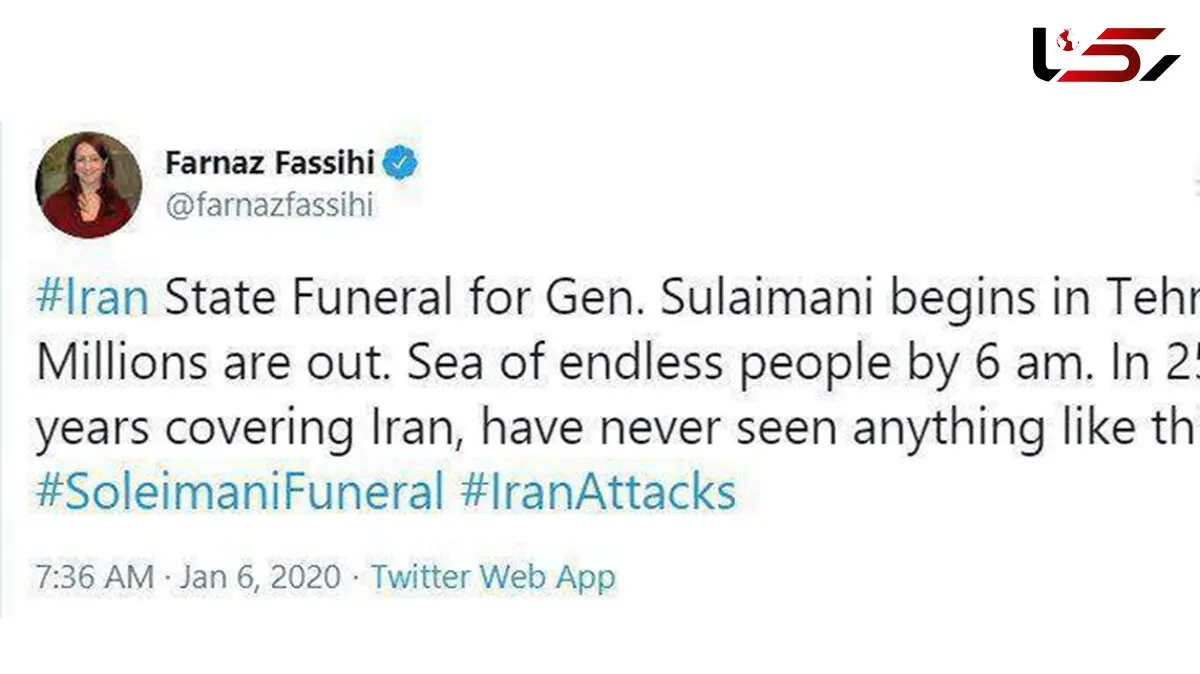Click the Rokna logo in the top-right
The width and height of the screenshot is (1200, 674).
pyautogui.click(x=1106, y=55)
